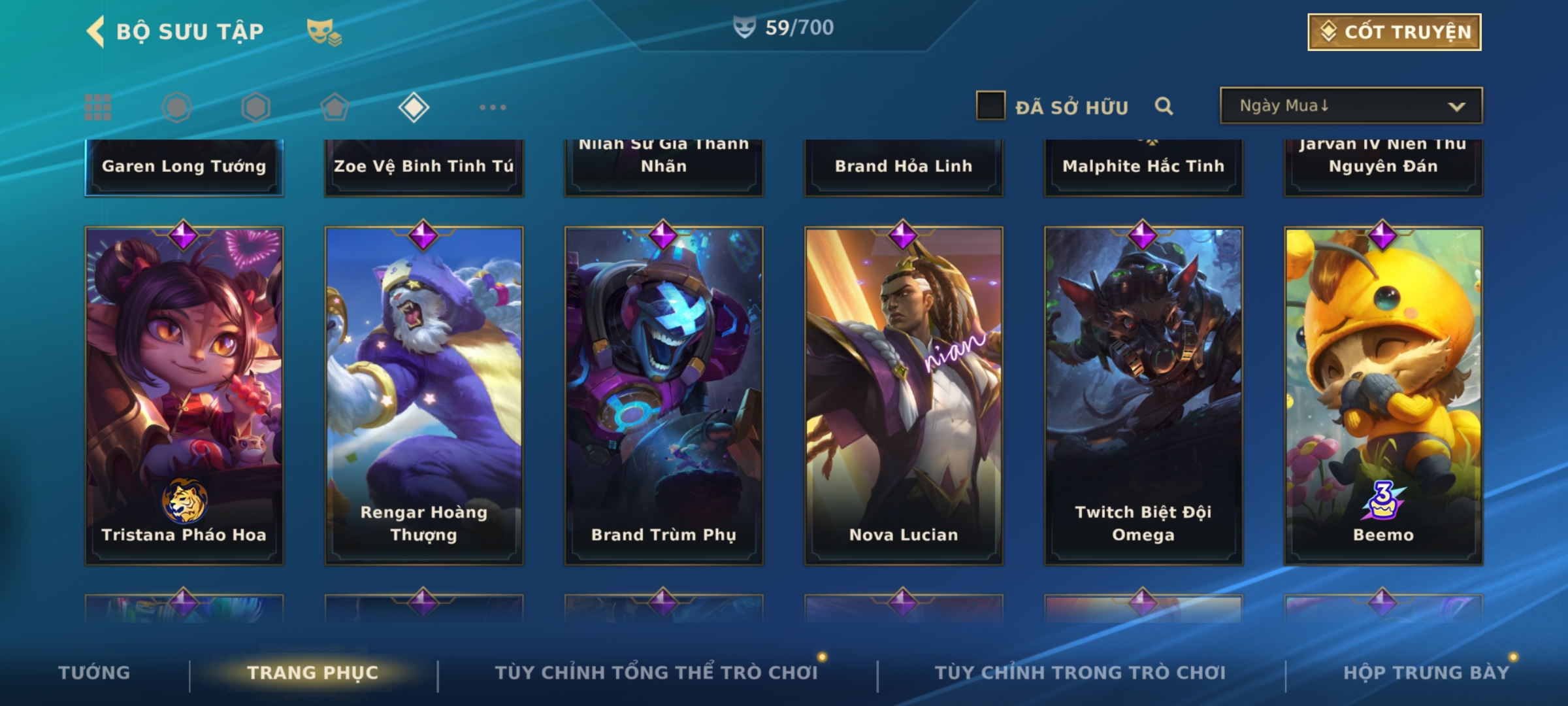Click the magnifying glass search icon
The image size is (1568, 706).
[x=1164, y=106]
